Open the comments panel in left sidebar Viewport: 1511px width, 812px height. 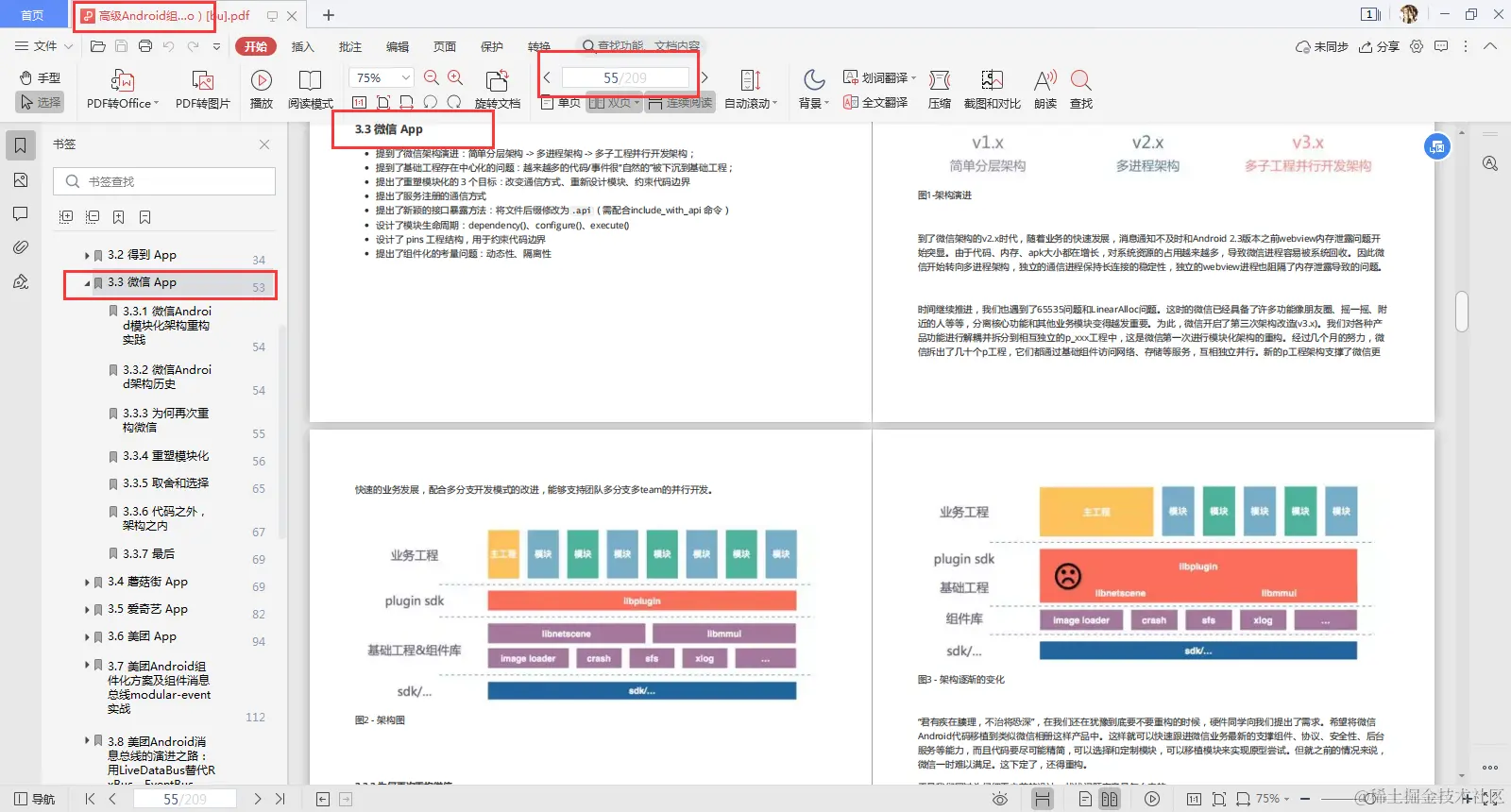click(x=20, y=213)
